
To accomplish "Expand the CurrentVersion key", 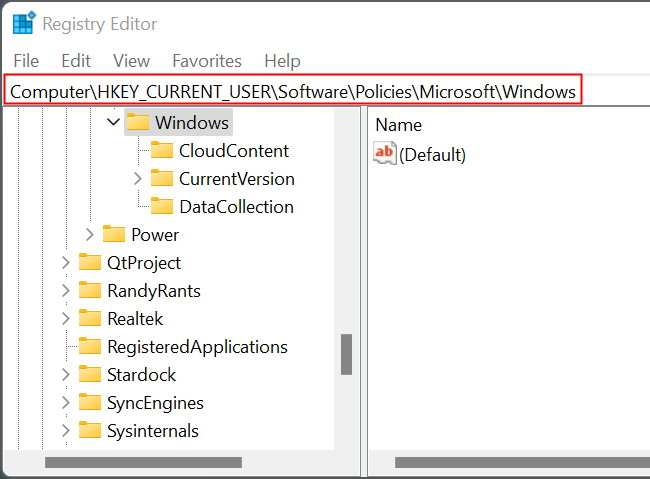I will click(x=137, y=179).
